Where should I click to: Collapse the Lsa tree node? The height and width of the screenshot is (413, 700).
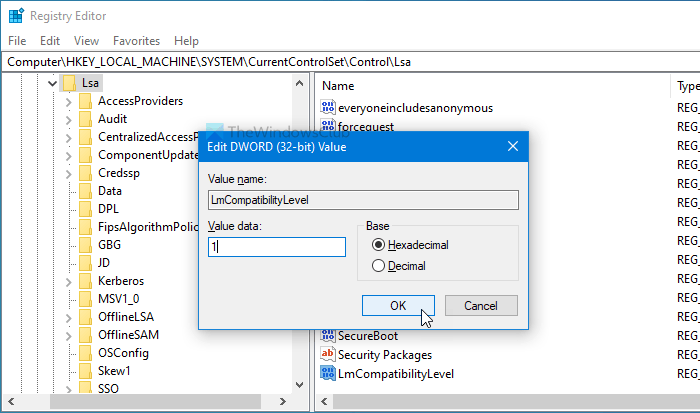[x=52, y=83]
